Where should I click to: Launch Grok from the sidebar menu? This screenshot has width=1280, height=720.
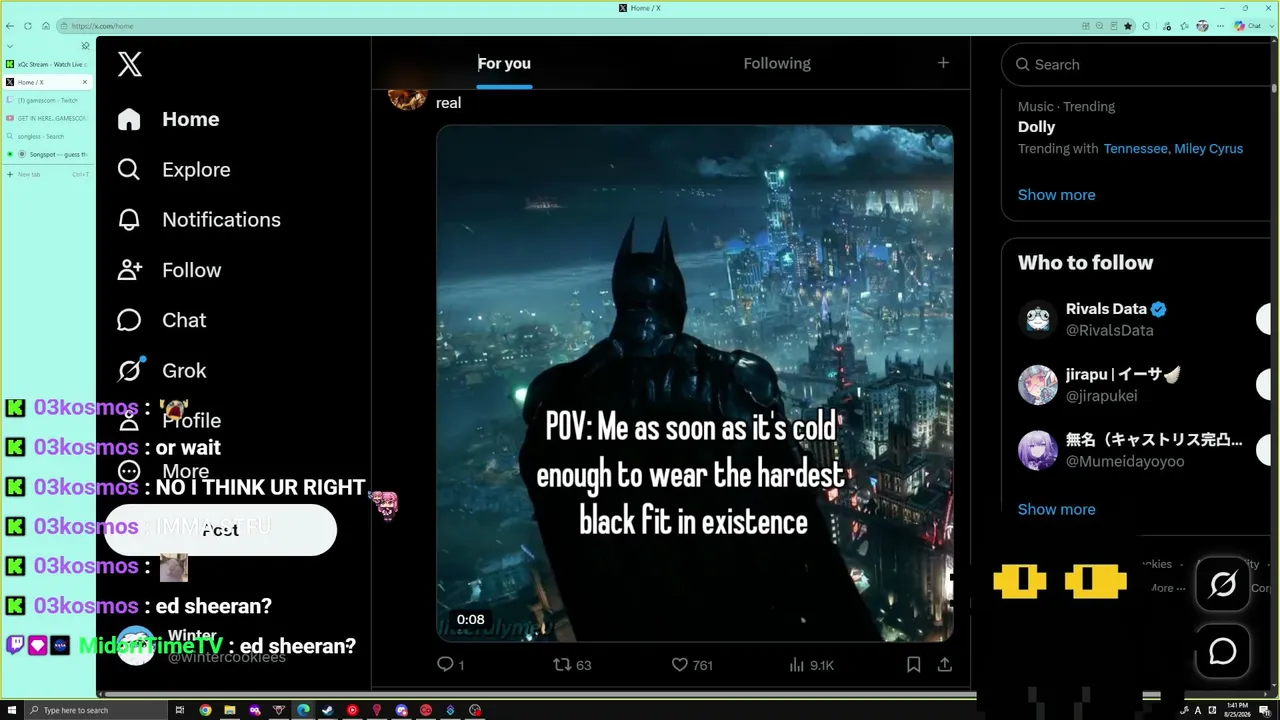(162, 370)
